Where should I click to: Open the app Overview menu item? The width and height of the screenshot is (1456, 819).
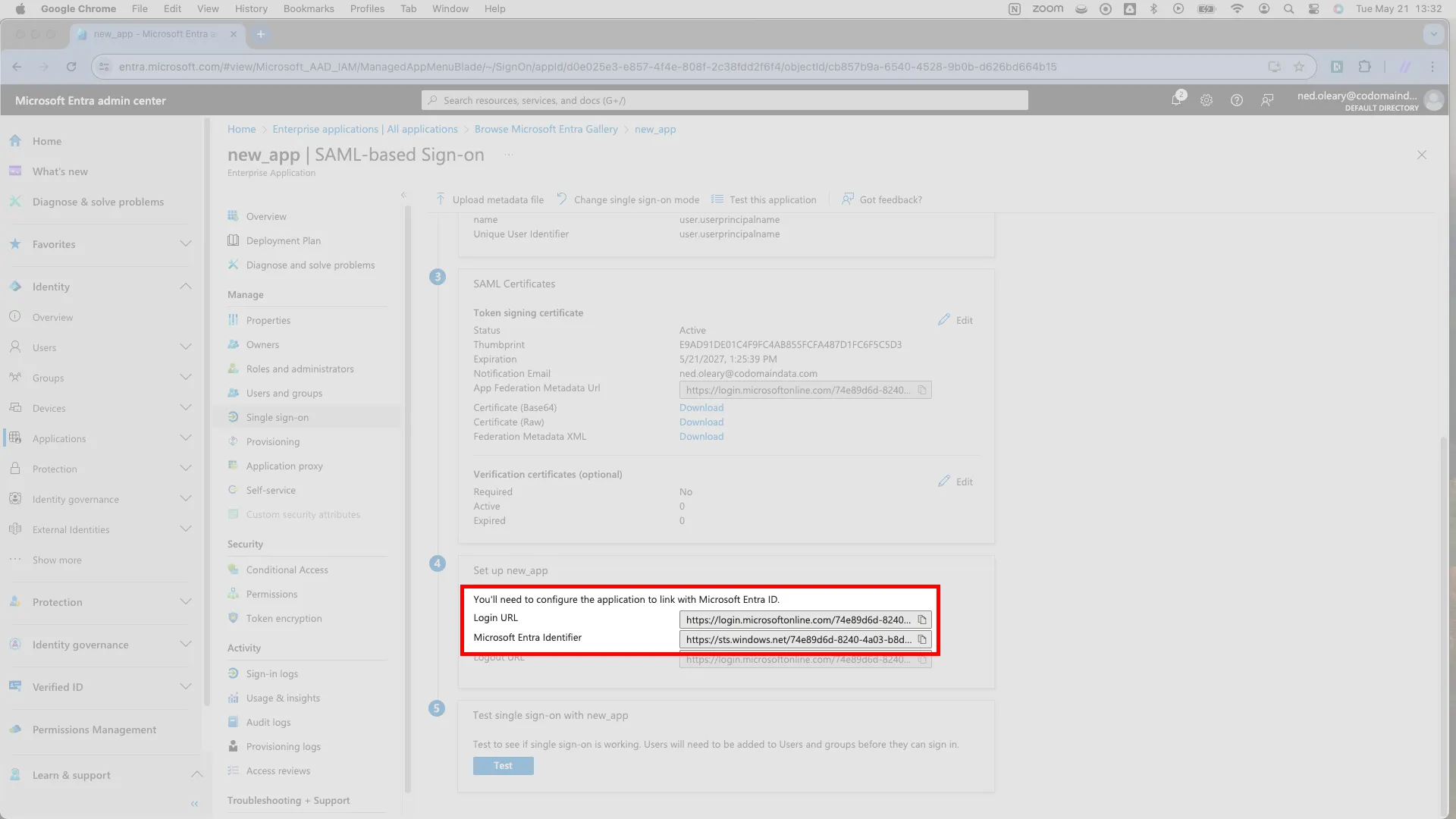tap(266, 216)
